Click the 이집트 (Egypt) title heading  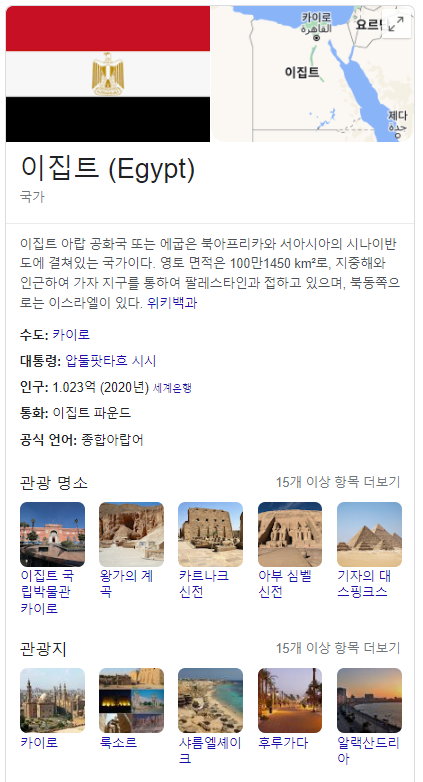(107, 168)
